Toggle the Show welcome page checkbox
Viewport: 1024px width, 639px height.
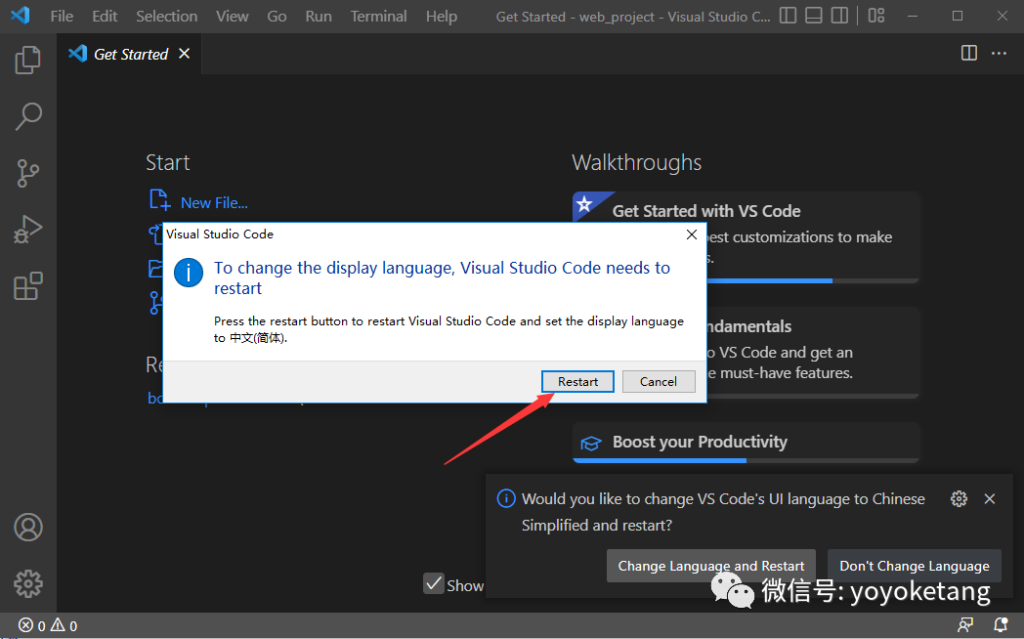pyautogui.click(x=434, y=583)
